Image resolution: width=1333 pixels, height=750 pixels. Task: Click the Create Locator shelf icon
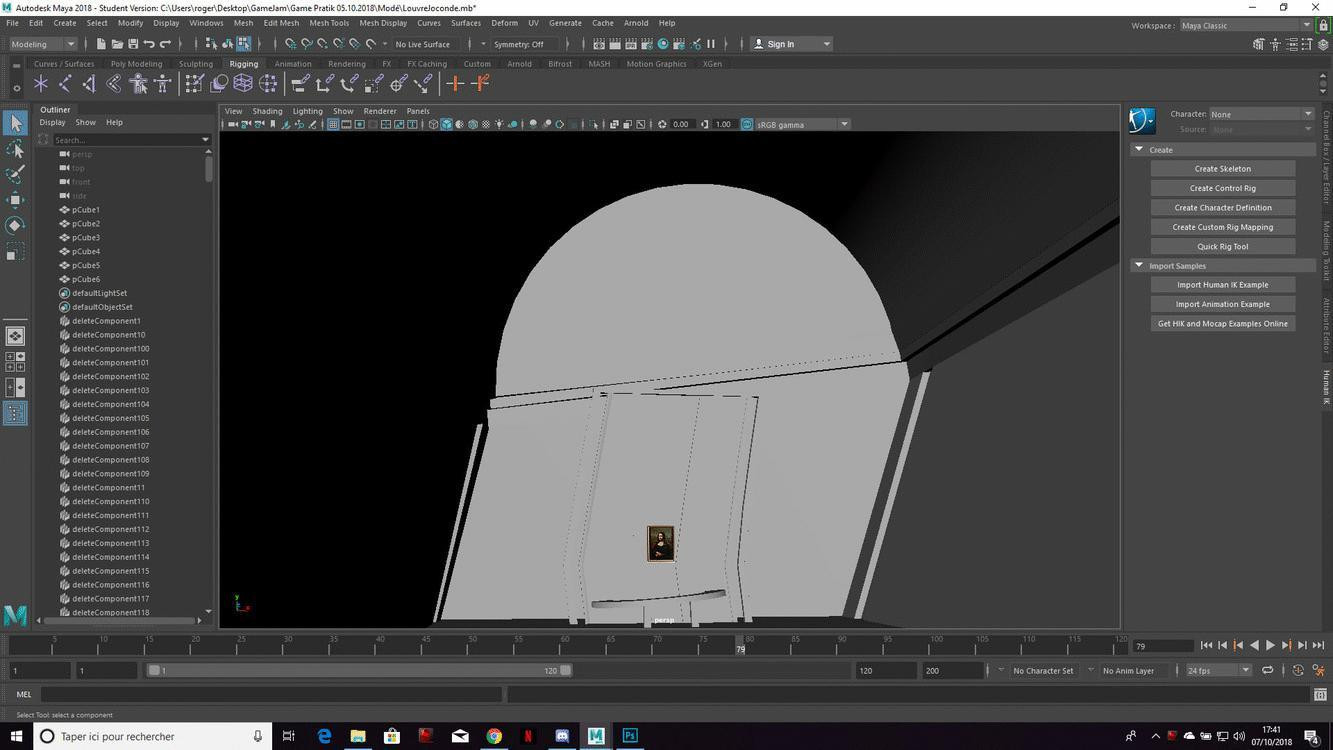(x=41, y=84)
